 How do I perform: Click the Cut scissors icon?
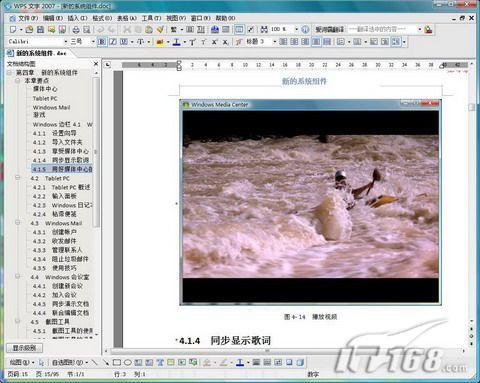[x=127, y=30]
